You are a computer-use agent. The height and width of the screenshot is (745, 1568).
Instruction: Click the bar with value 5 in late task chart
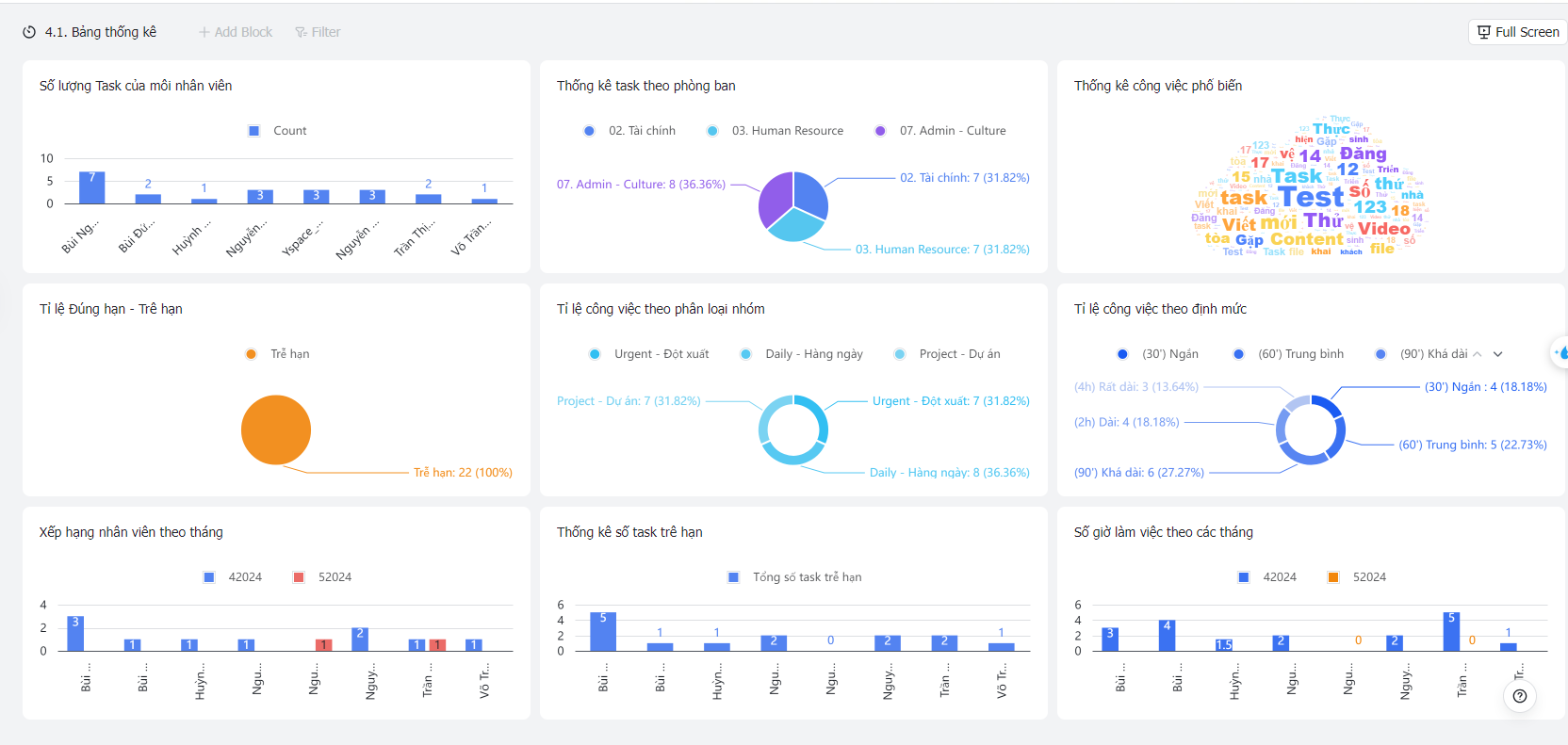603,631
